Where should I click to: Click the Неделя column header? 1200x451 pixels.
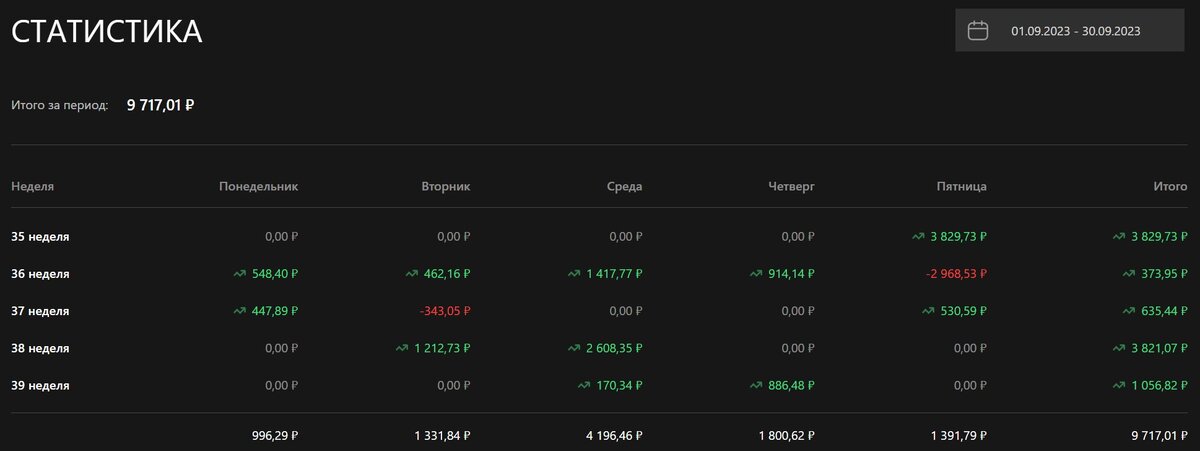(32, 186)
